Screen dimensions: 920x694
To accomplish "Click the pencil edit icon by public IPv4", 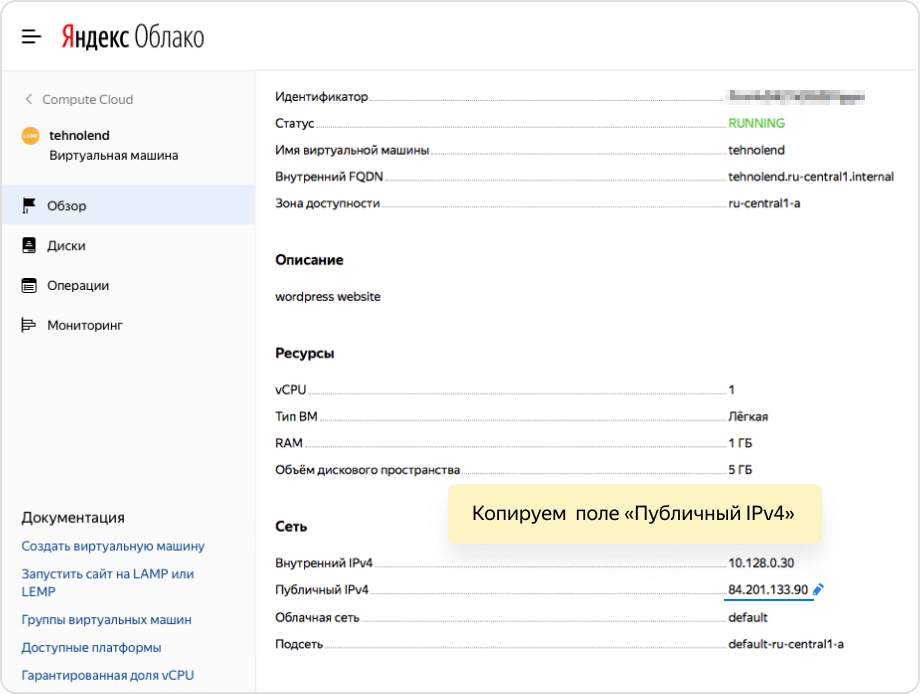I will [x=818, y=590].
